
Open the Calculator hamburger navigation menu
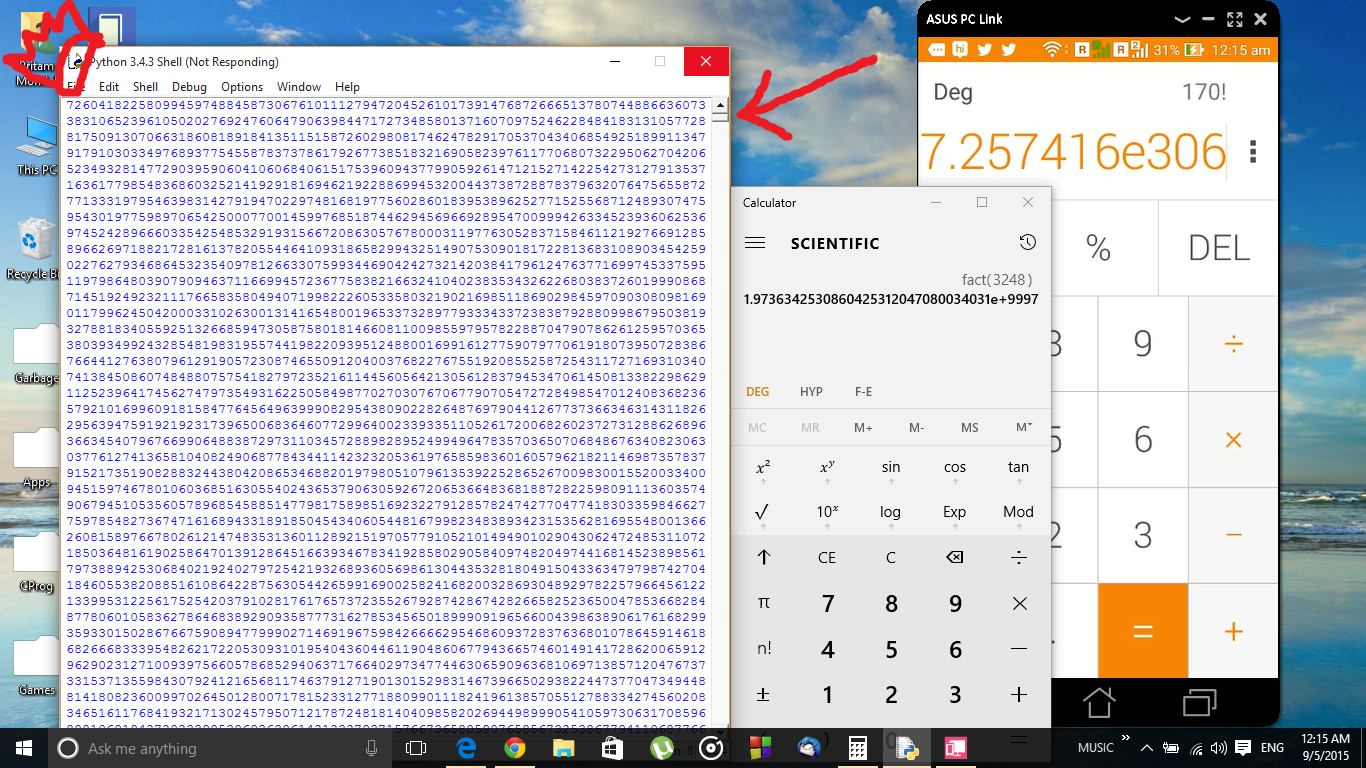[x=757, y=243]
